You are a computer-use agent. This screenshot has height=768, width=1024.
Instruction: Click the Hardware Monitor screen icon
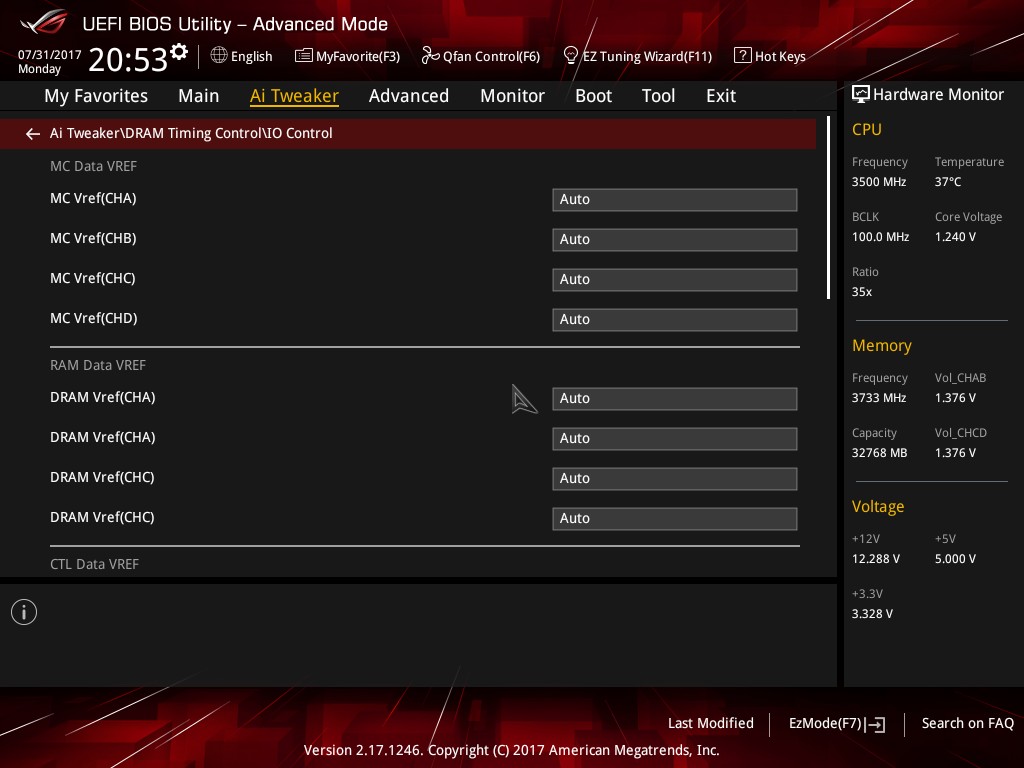pos(861,95)
